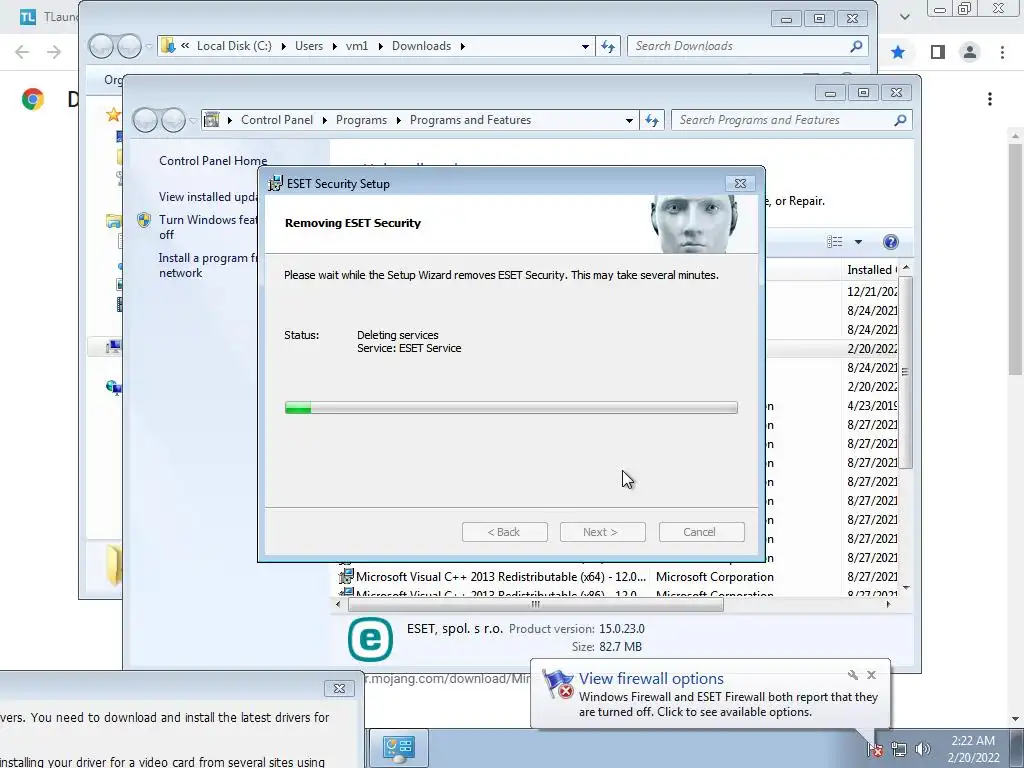This screenshot has width=1024, height=768.
Task: Click the network tray icon
Action: coord(899,750)
